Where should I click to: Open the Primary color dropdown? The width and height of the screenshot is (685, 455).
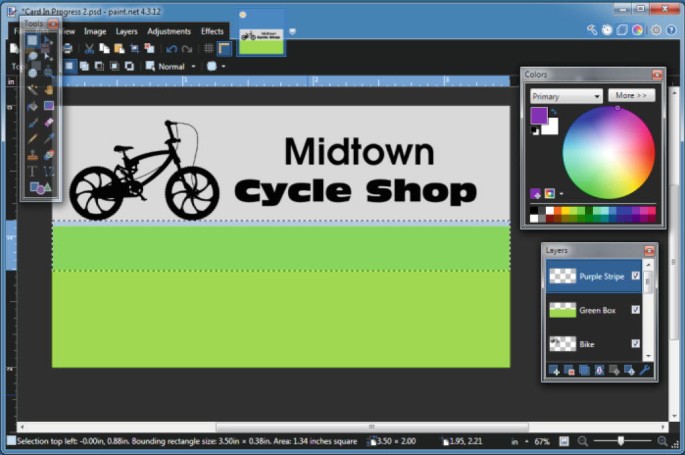566,96
